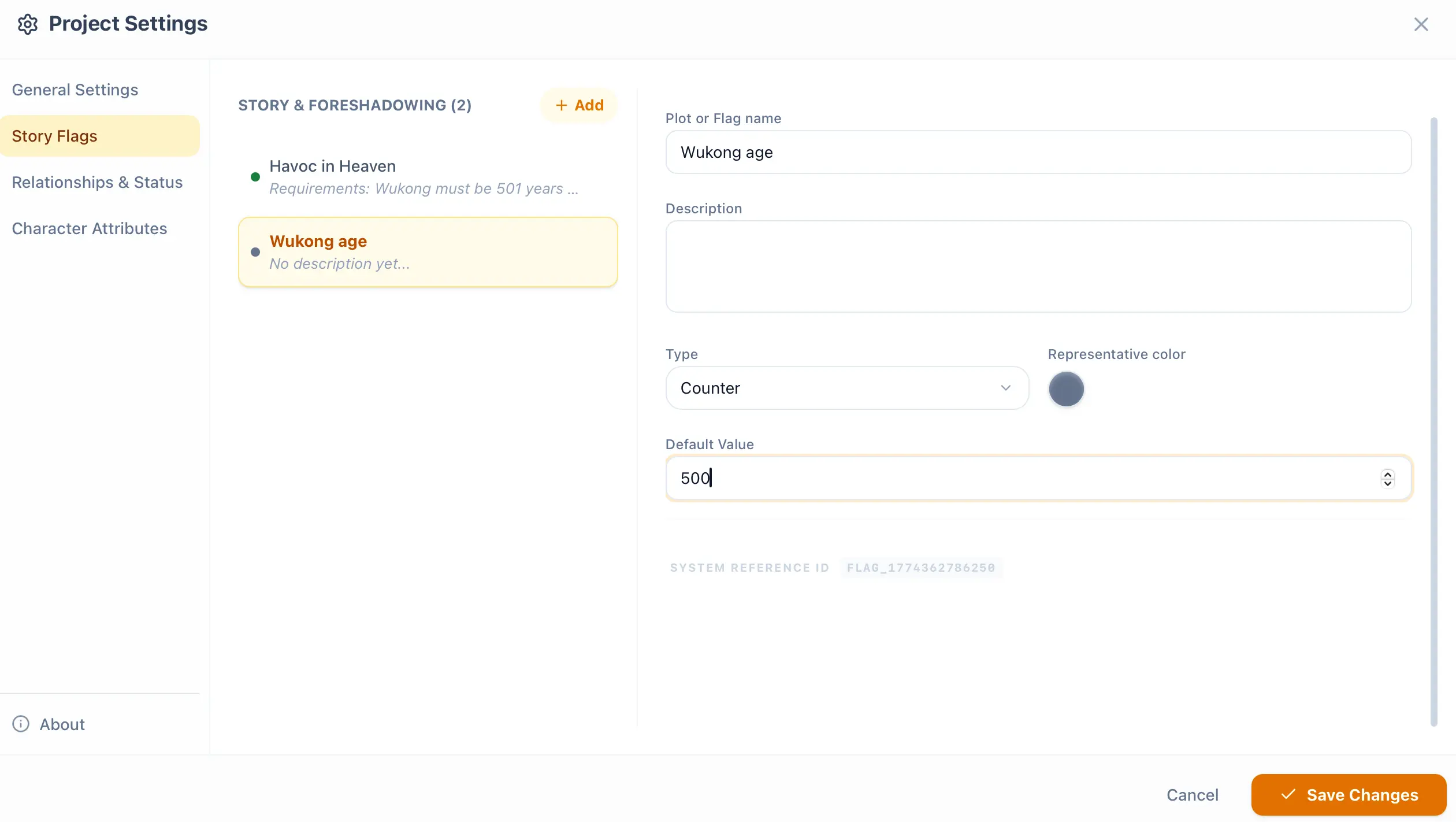Focus the Default Value field
The height and width of the screenshot is (822, 1456).
(x=1038, y=478)
